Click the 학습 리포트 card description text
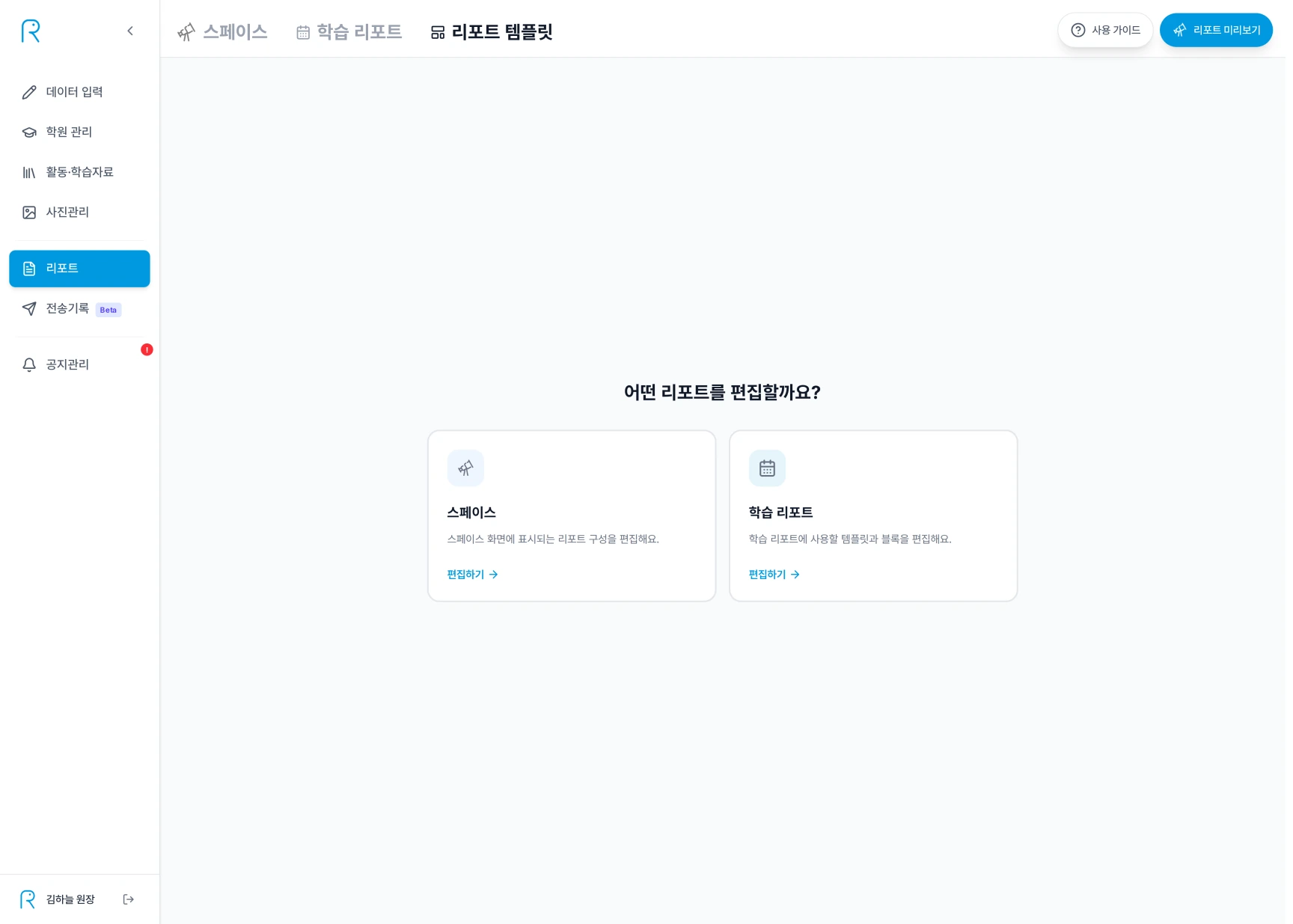 tap(850, 539)
